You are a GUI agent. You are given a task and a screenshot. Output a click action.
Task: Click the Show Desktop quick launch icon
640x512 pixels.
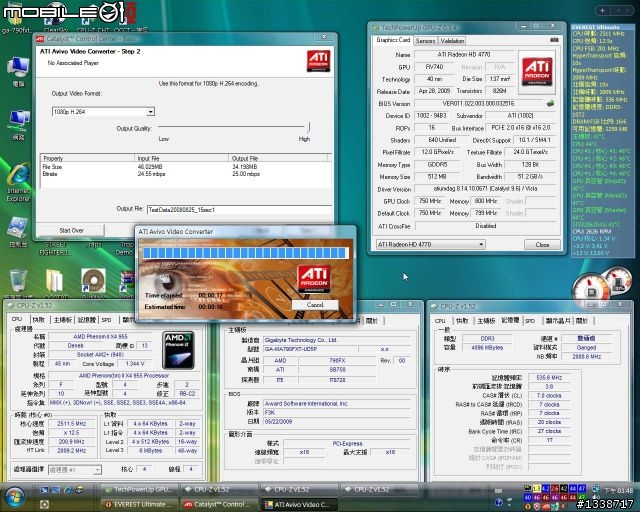[x=44, y=489]
